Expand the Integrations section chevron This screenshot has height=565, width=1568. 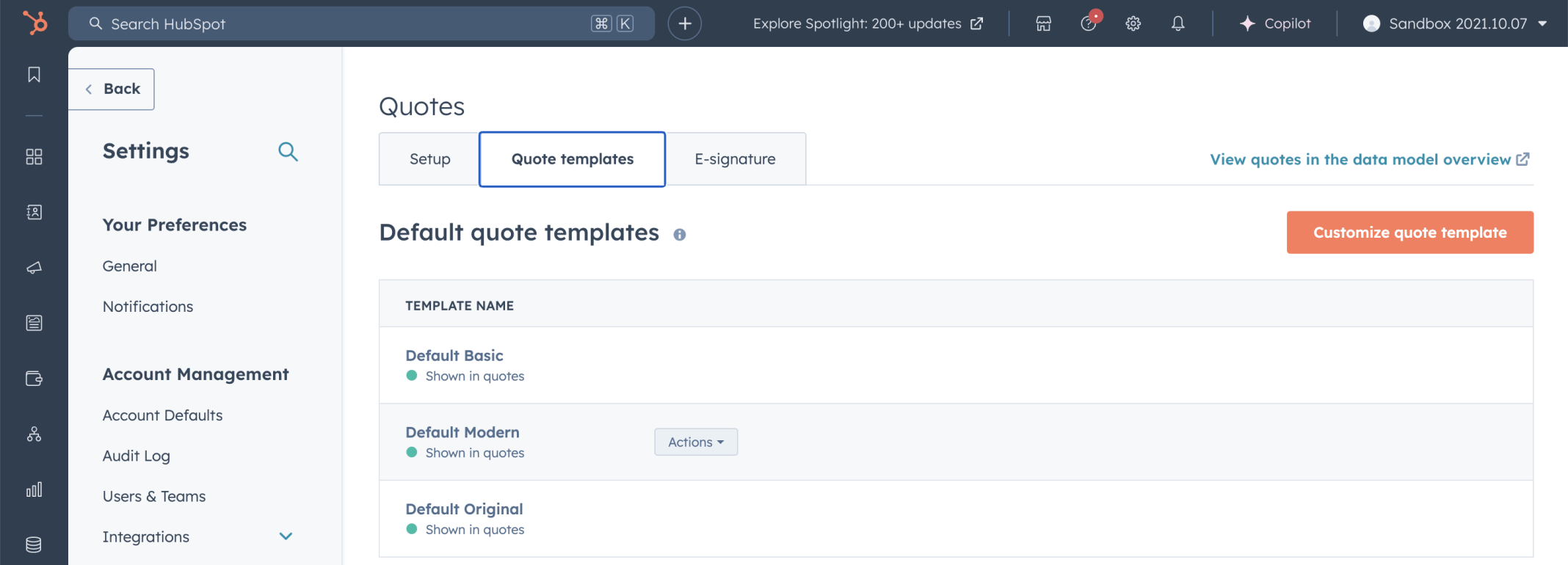[286, 536]
